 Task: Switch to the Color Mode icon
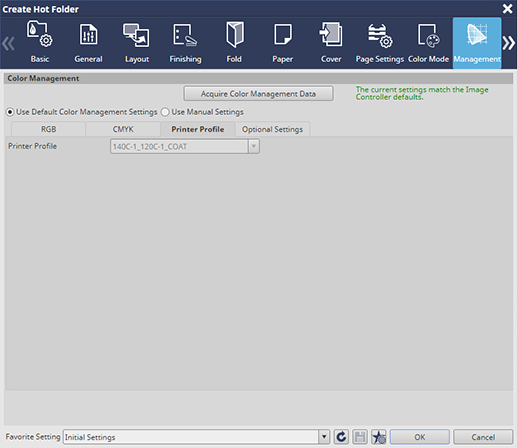428,43
